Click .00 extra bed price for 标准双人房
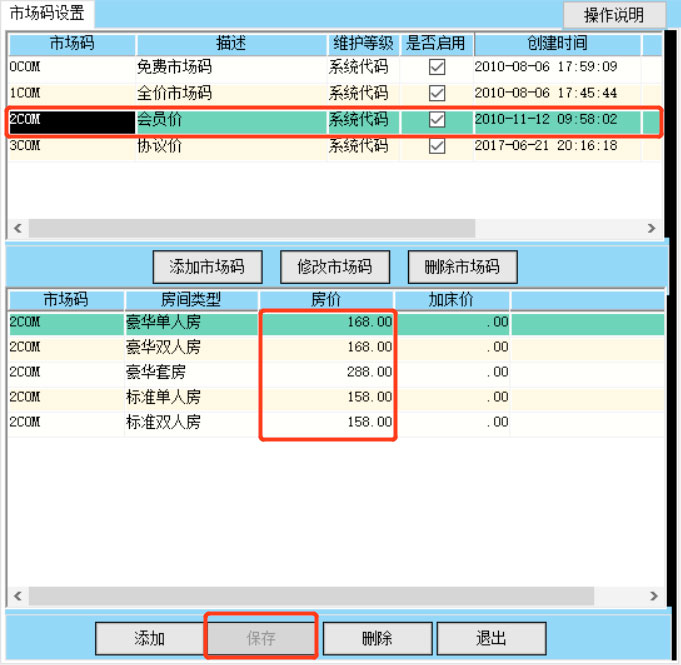This screenshot has height=665, width=681. [497, 422]
